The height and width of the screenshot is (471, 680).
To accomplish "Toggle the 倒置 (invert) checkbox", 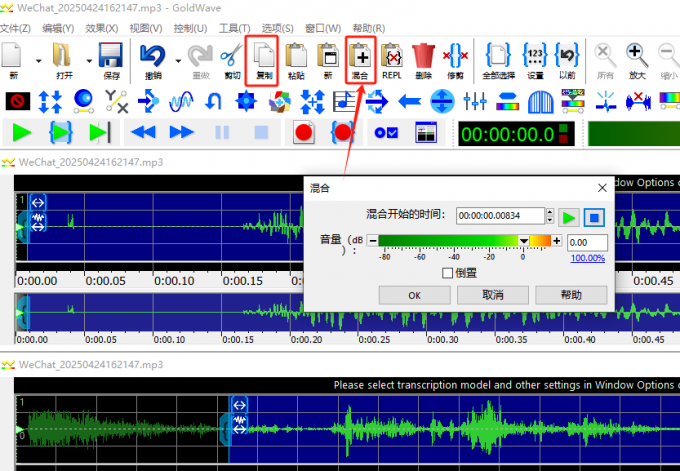I will pos(448,273).
